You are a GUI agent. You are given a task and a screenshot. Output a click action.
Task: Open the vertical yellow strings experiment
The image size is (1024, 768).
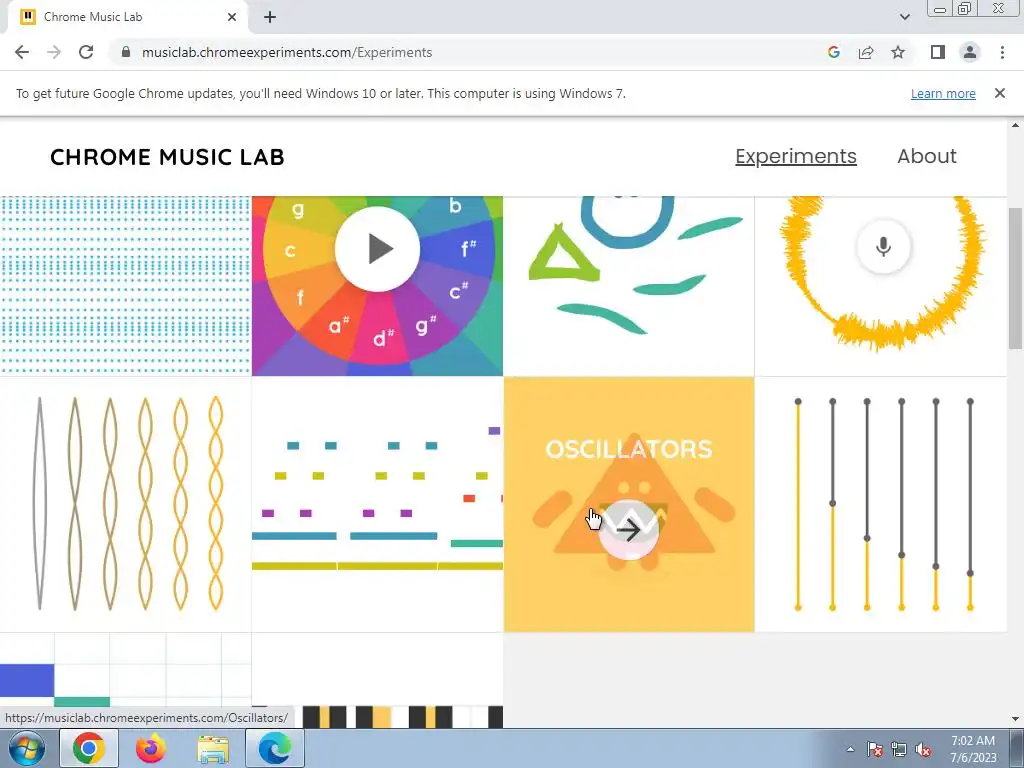880,504
